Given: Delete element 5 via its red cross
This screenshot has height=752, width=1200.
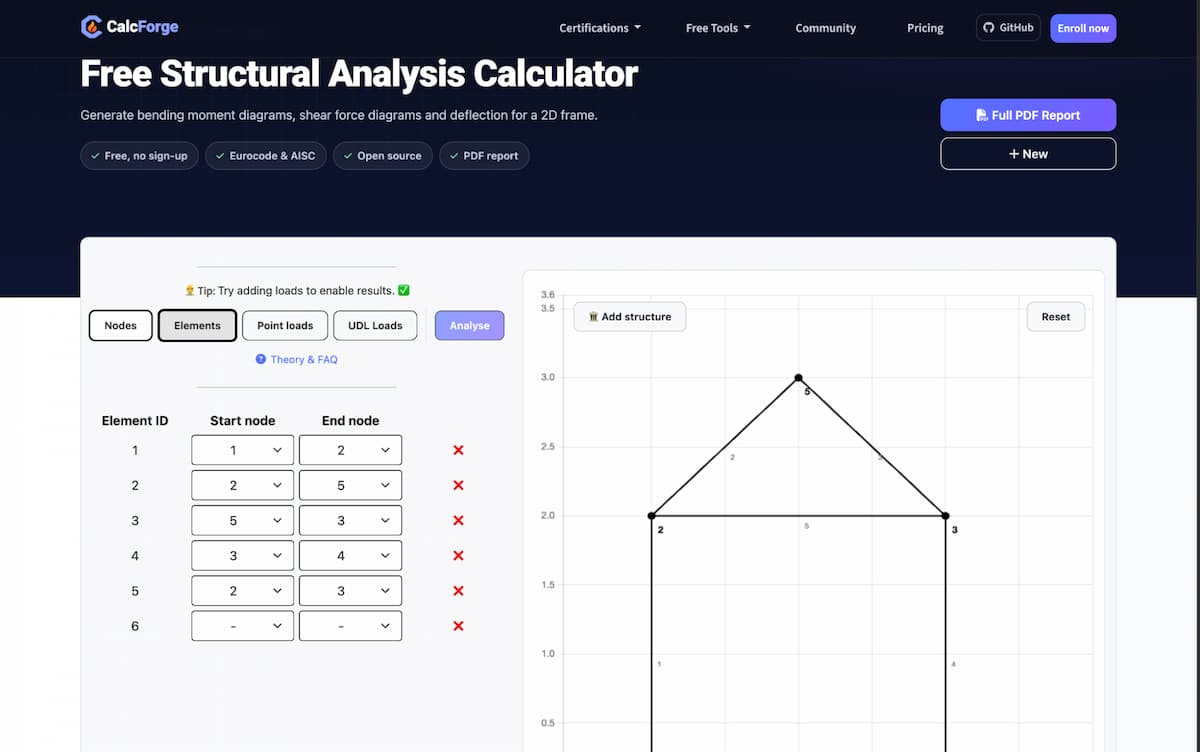Looking at the screenshot, I should (458, 591).
